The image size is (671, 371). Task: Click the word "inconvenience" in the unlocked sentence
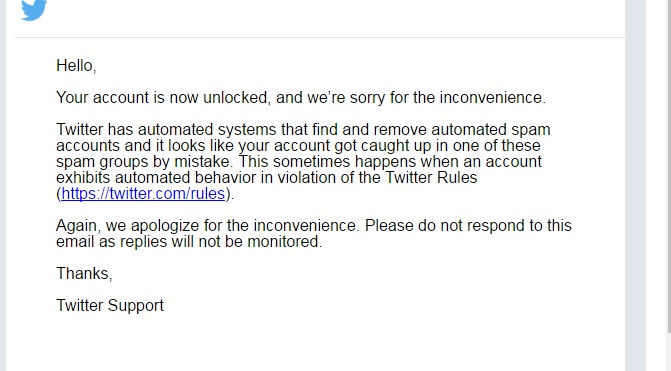click(492, 98)
